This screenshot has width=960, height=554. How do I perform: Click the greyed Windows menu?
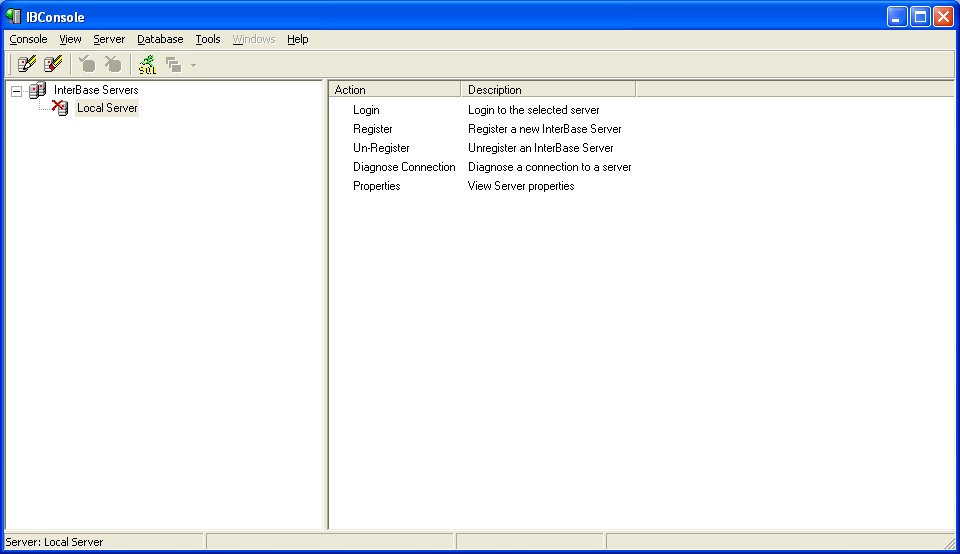(x=253, y=39)
